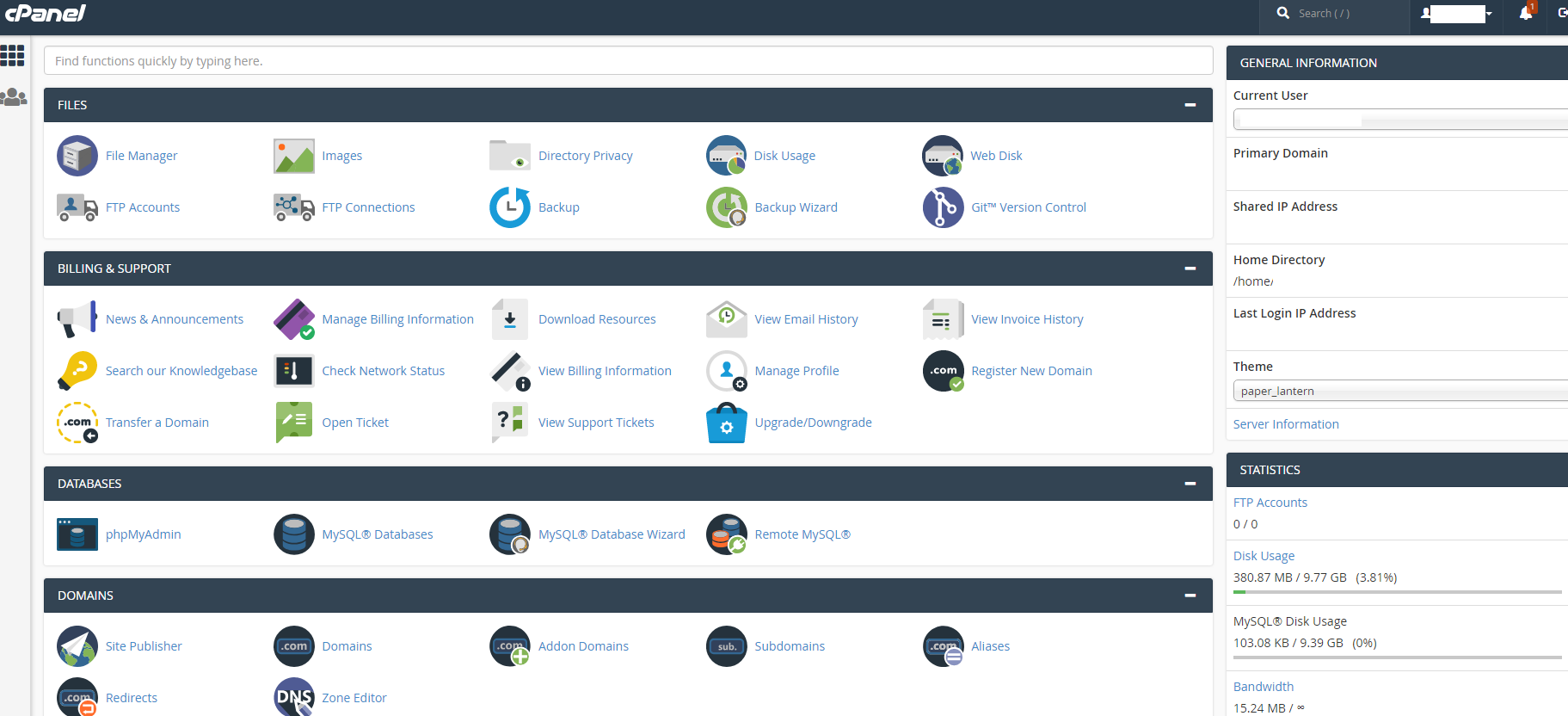This screenshot has width=1568, height=716.
Task: Click the Find functions search field
Action: pos(628,61)
